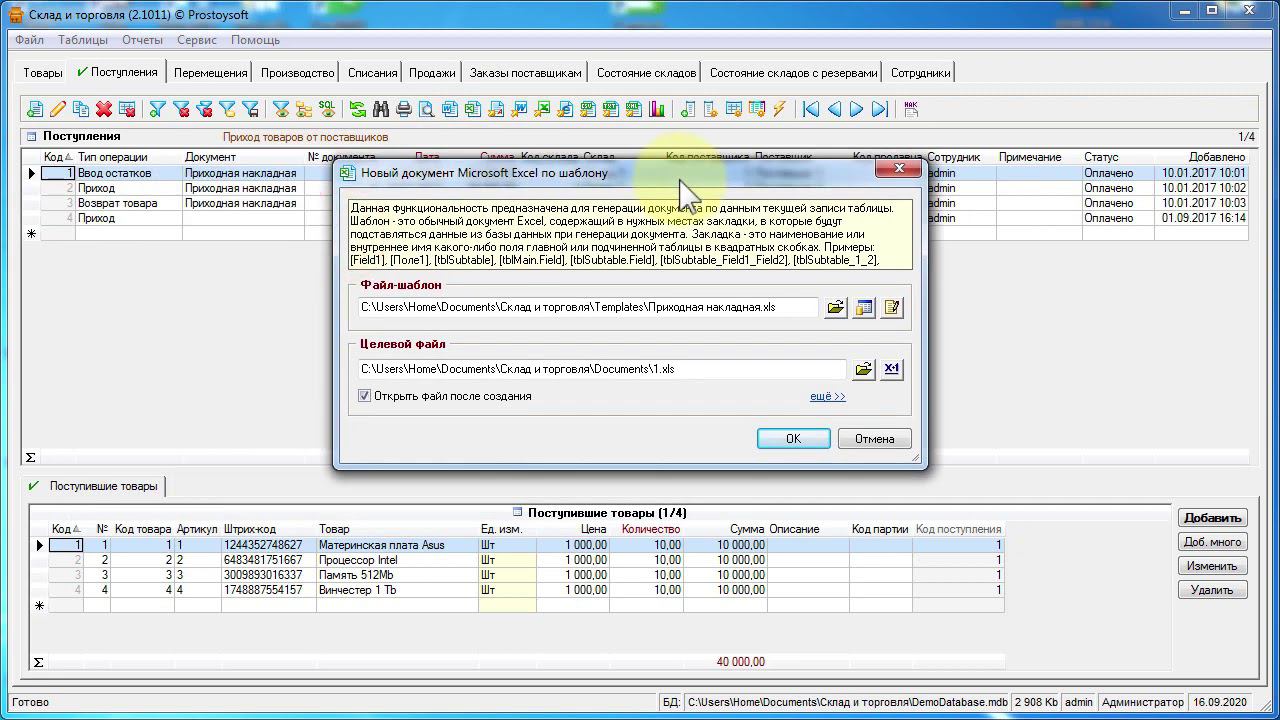Click the SQL query toolbar icon
Screen dimensions: 1280x720
tap(327, 109)
